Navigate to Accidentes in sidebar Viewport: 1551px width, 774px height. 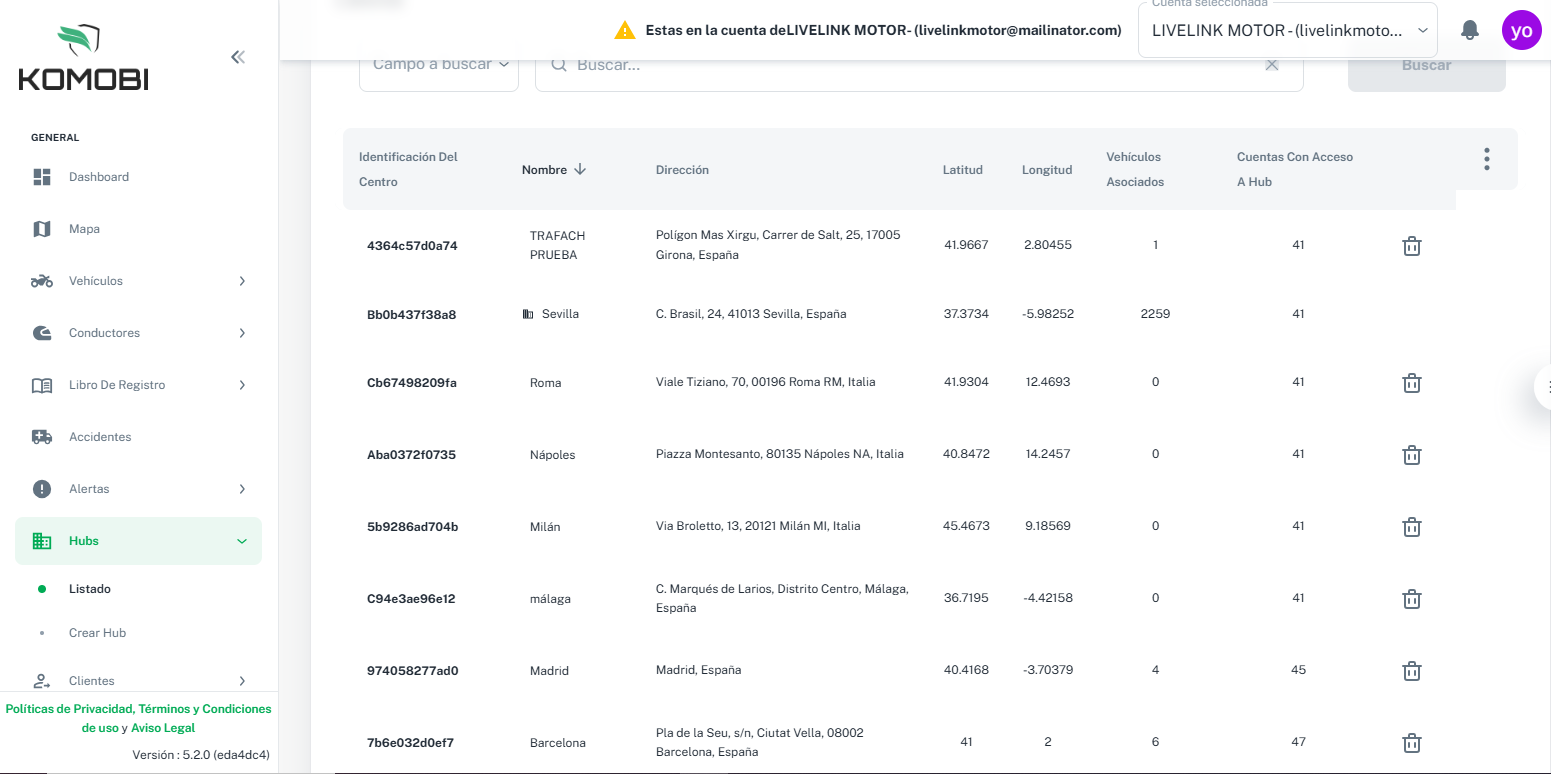(x=99, y=437)
